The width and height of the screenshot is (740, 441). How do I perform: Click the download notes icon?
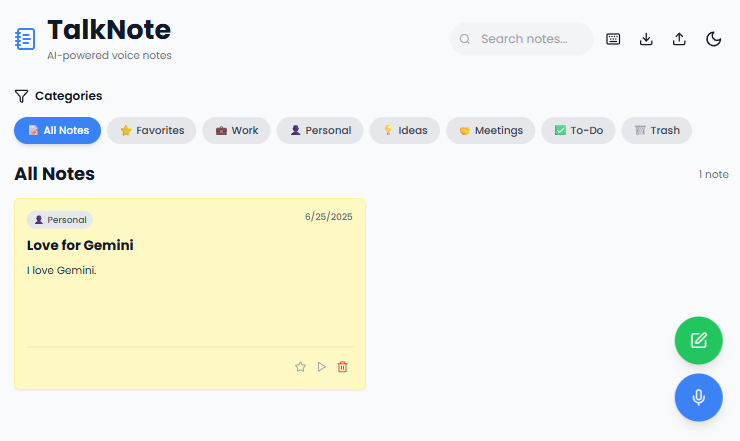[x=646, y=39]
